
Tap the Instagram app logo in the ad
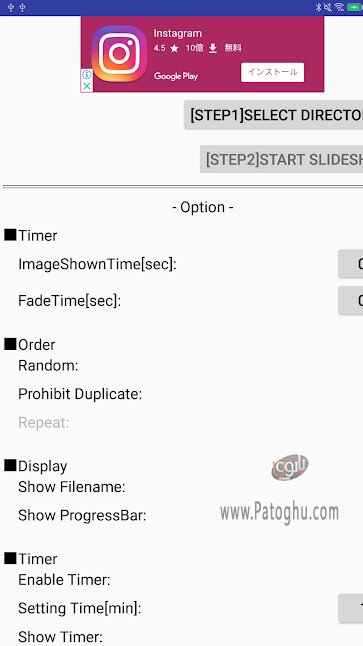[119, 54]
